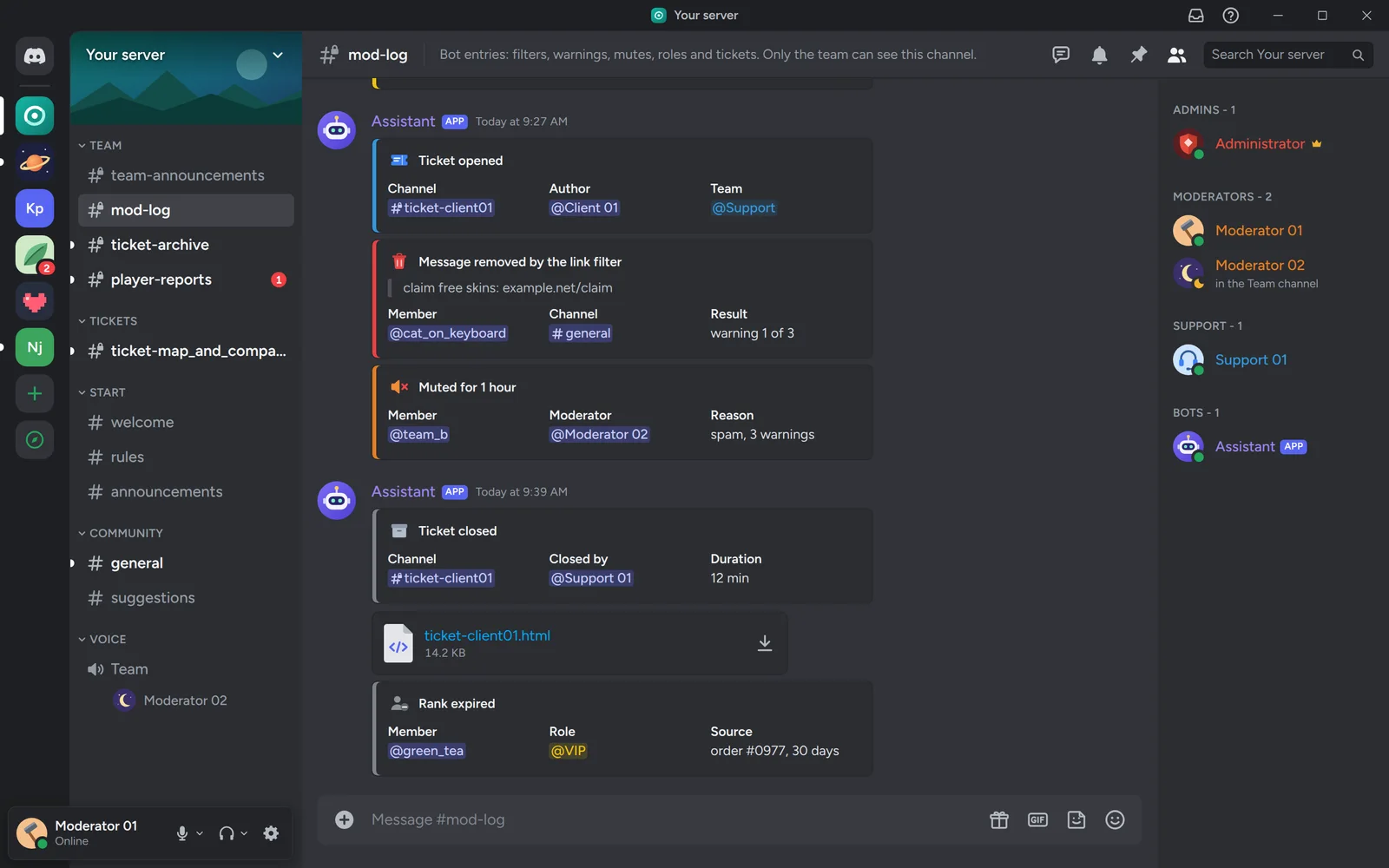
Task: Open the Threads icon in header
Action: 1061,55
